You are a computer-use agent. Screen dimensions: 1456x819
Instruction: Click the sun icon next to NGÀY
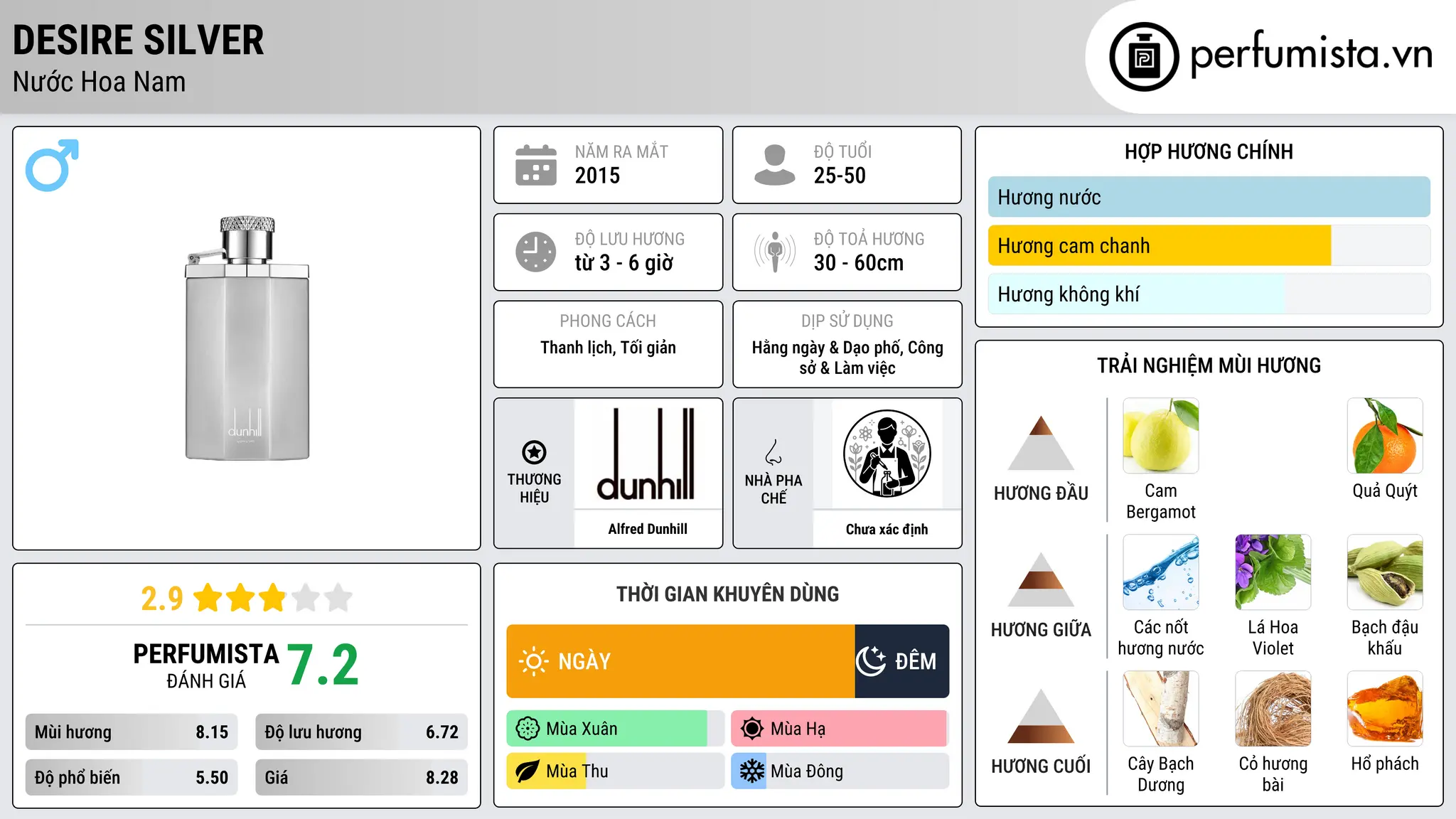[534, 661]
